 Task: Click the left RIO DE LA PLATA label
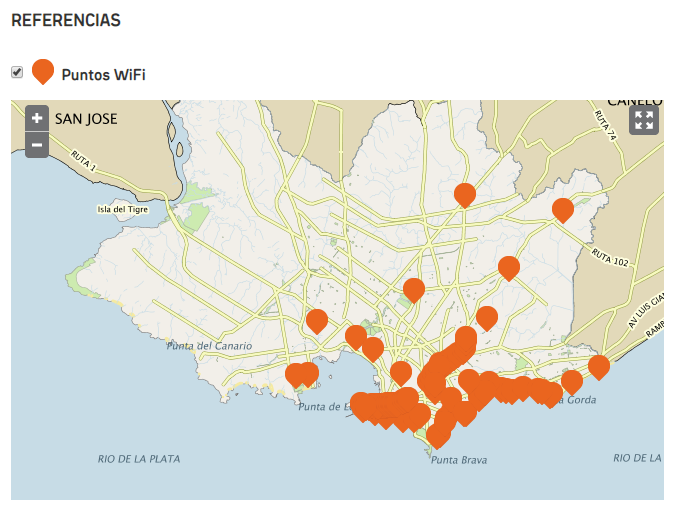coord(139,459)
